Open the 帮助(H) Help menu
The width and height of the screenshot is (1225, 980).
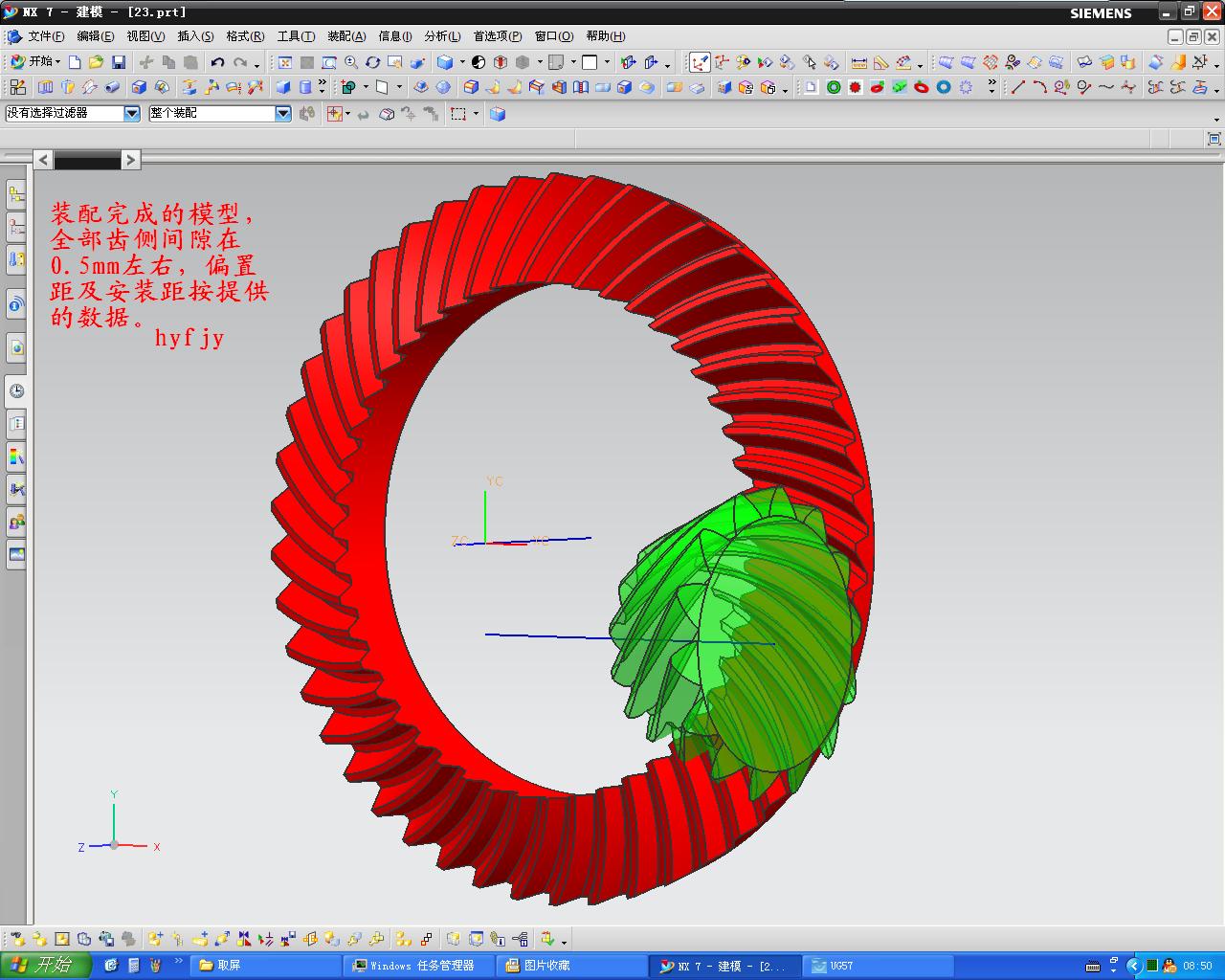[606, 36]
